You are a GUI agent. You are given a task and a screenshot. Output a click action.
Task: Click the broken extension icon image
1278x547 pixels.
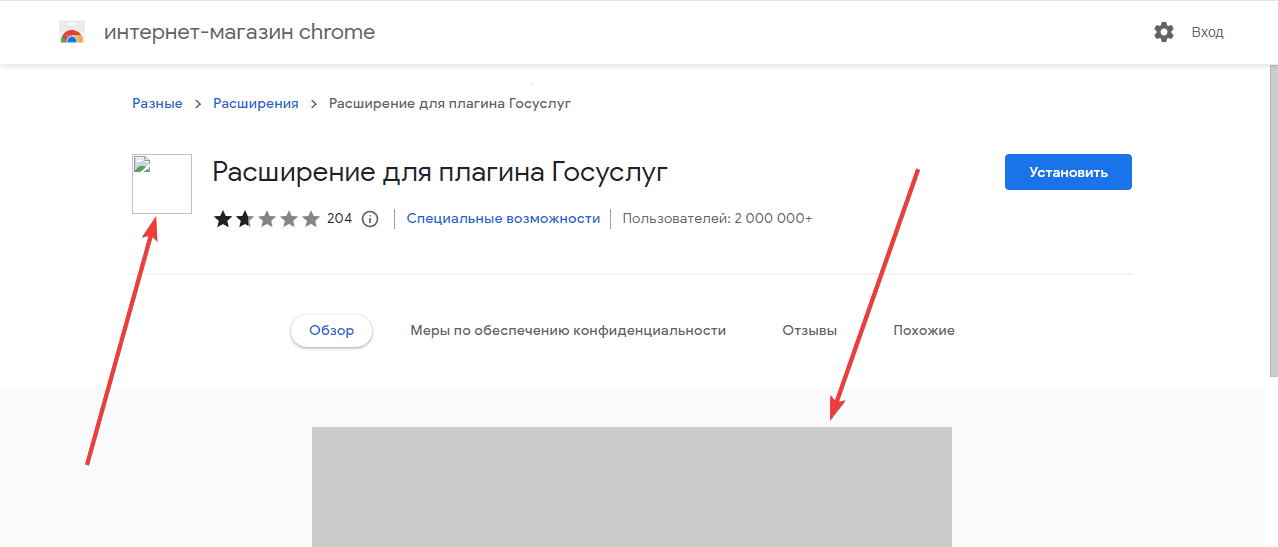tap(162, 184)
